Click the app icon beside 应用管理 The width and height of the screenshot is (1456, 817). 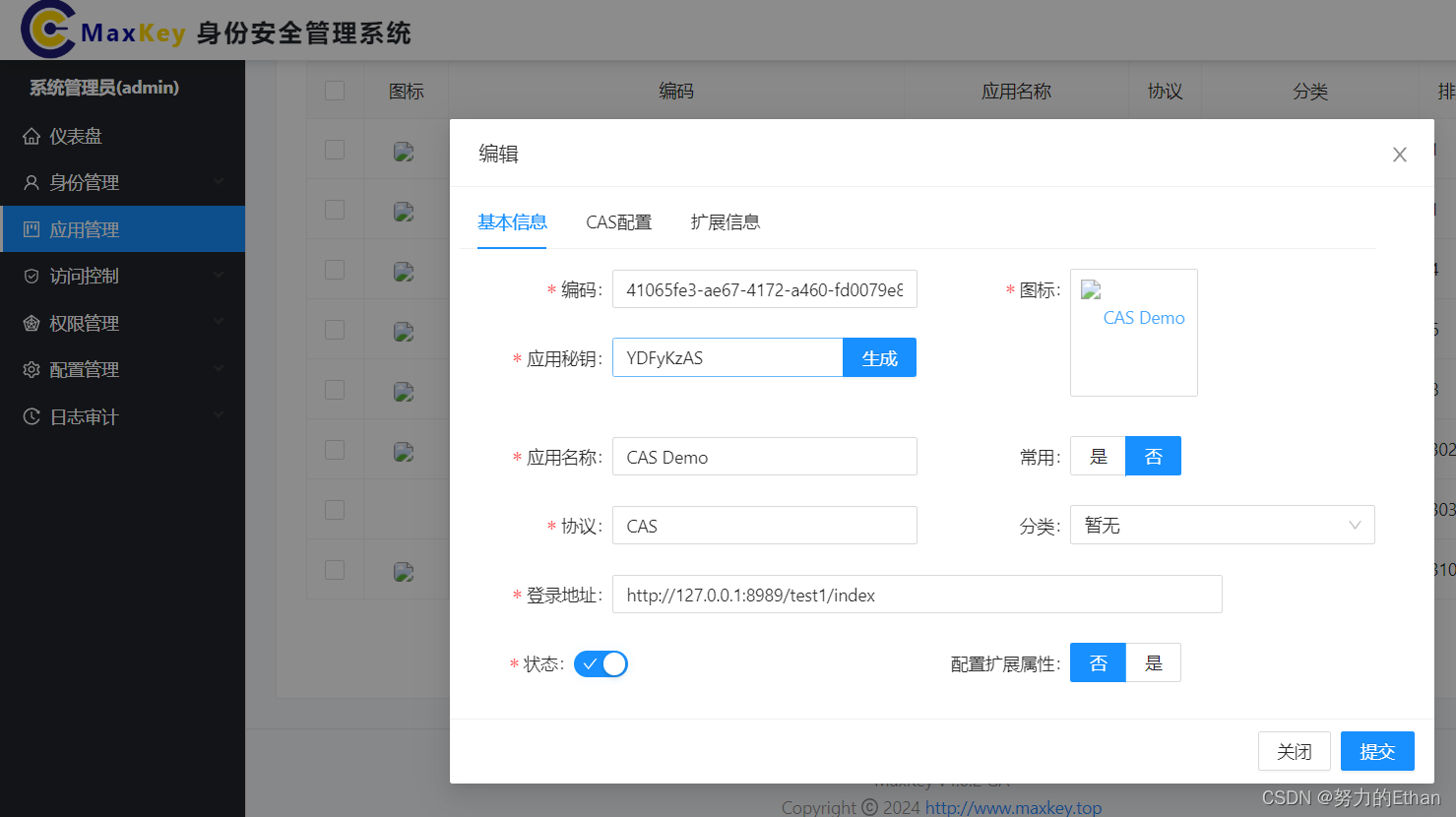pos(32,229)
